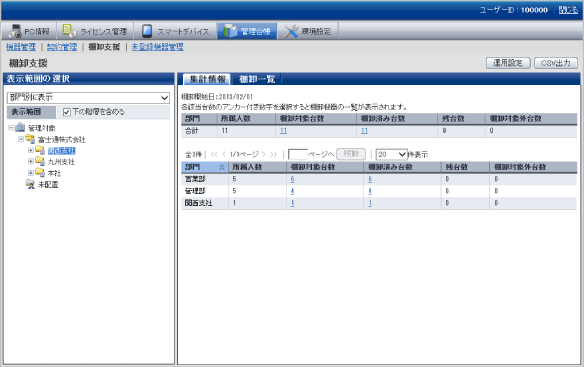Collapse the 富士通株式会社 tree node

[x=21, y=139]
